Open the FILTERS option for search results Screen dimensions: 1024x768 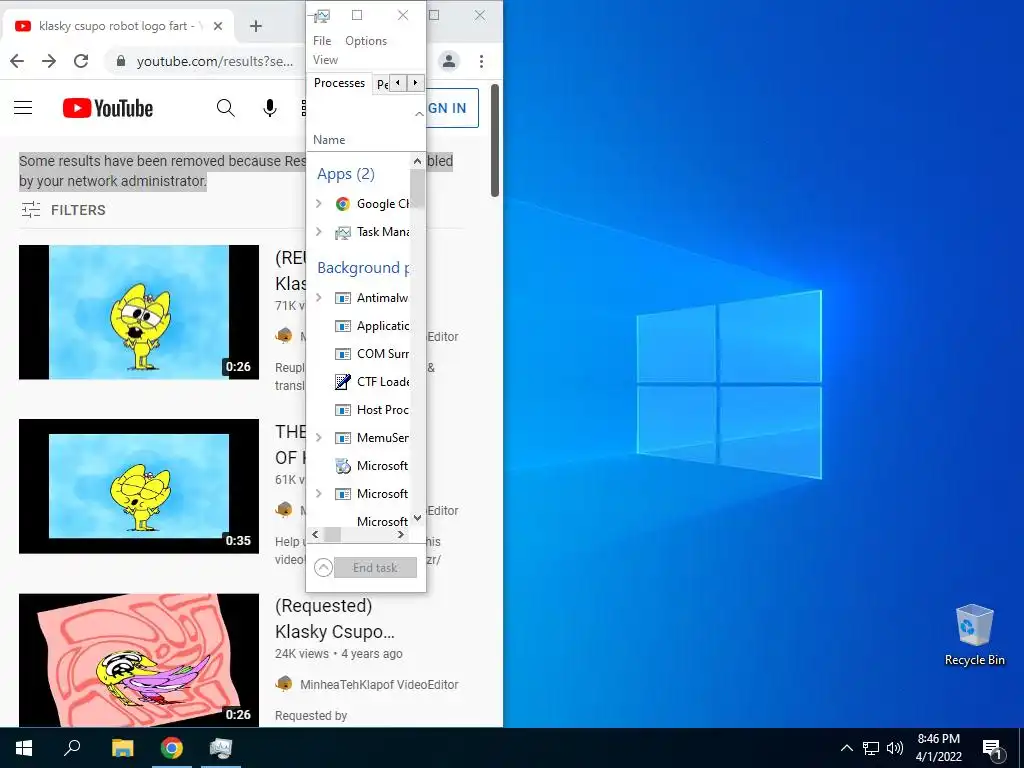coord(63,210)
